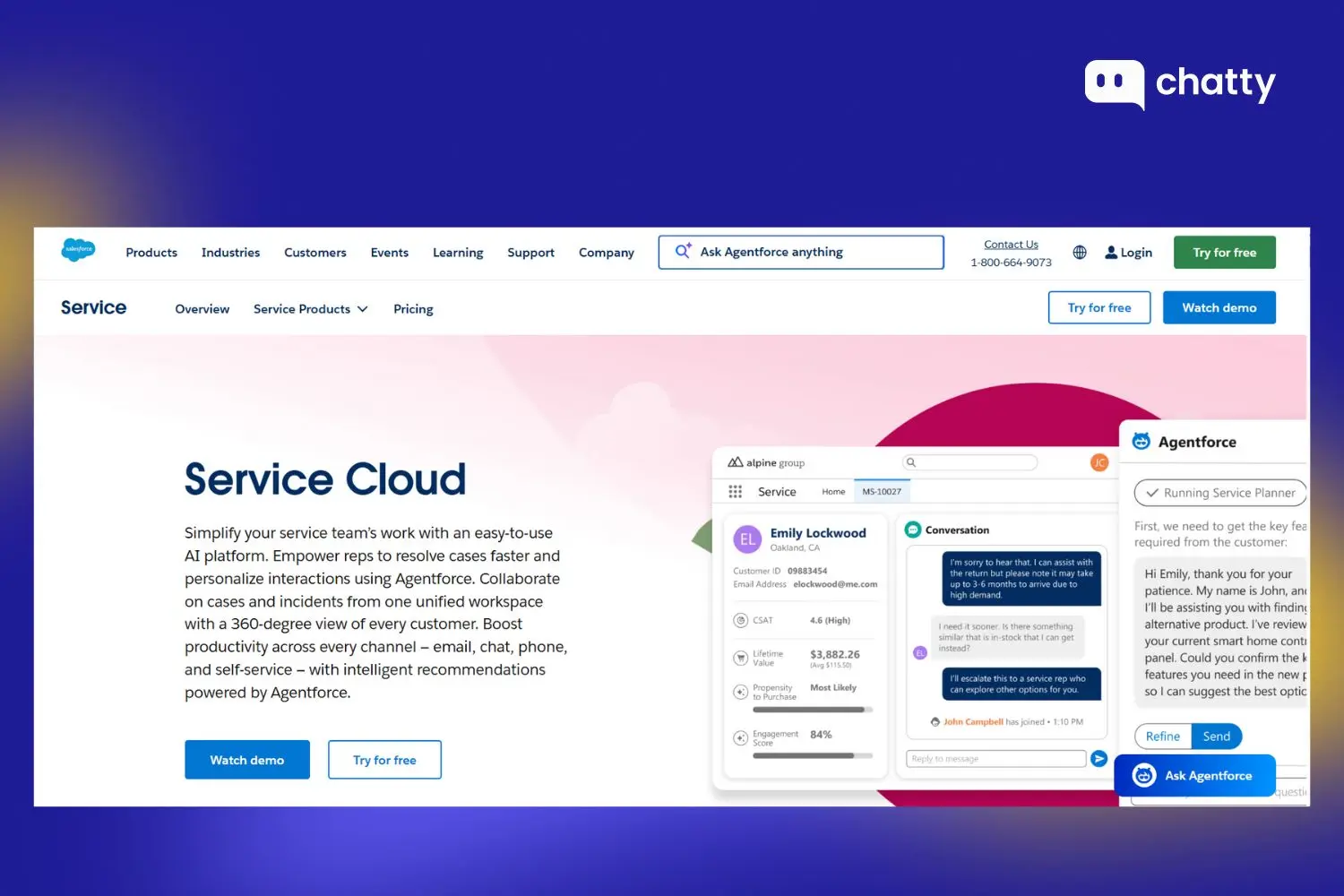Image resolution: width=1344 pixels, height=896 pixels.
Task: Click the Agentforce robot icon in panel header
Action: click(x=1142, y=441)
